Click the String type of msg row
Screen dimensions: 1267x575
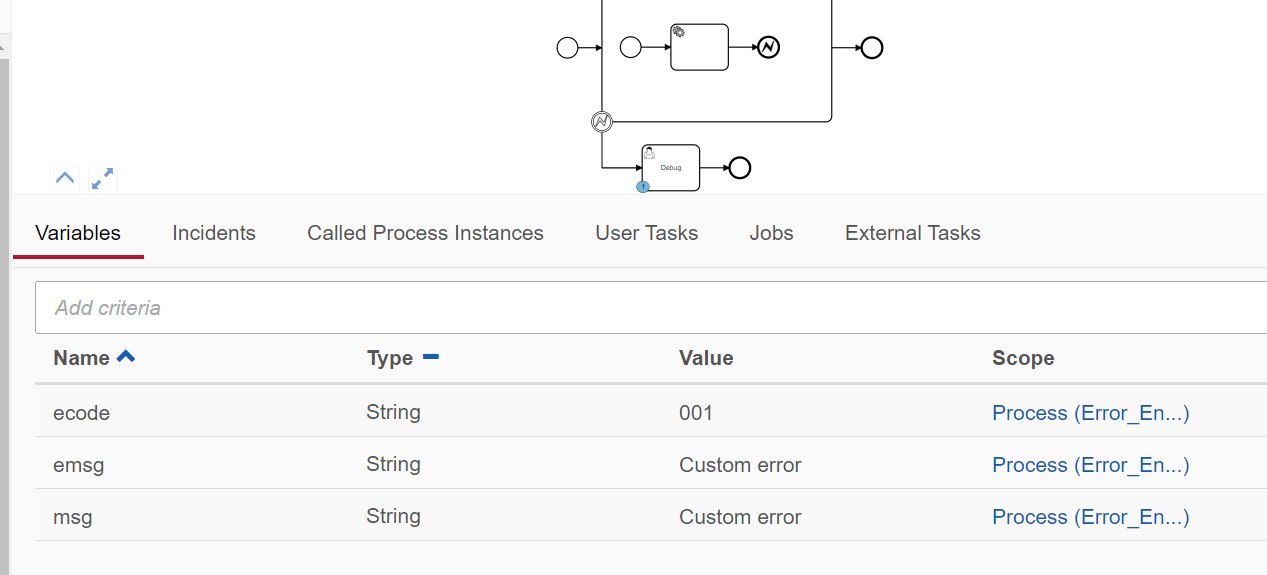(394, 516)
